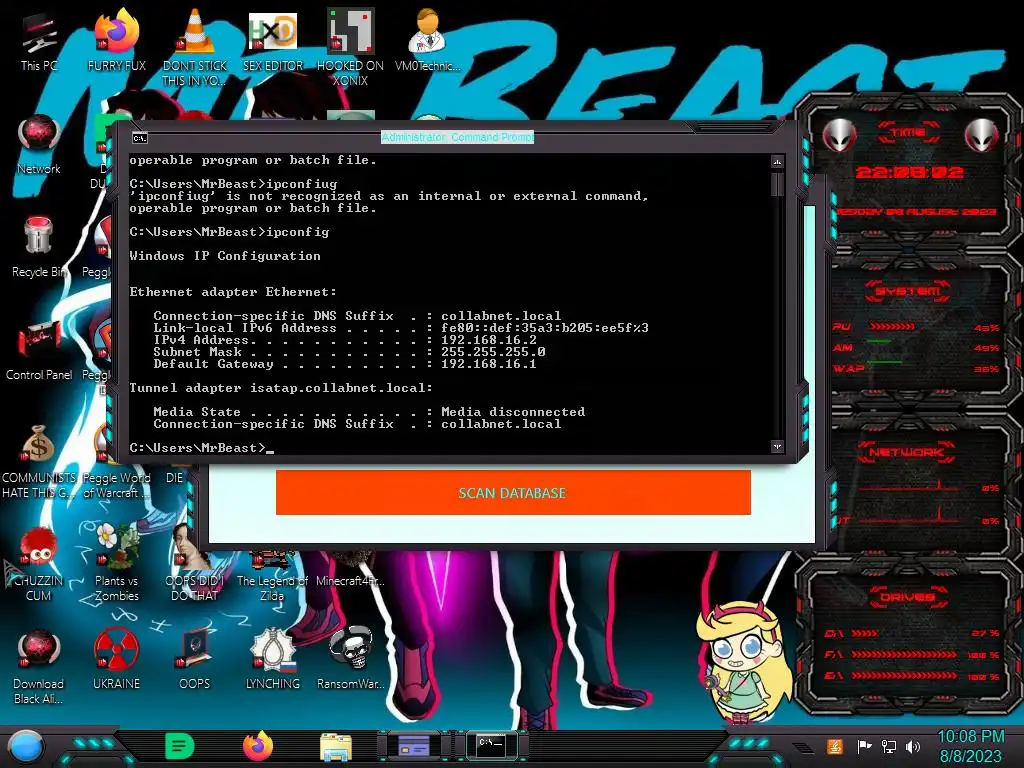Open the SEX EDITOR HxD shortcut

pyautogui.click(x=273, y=40)
